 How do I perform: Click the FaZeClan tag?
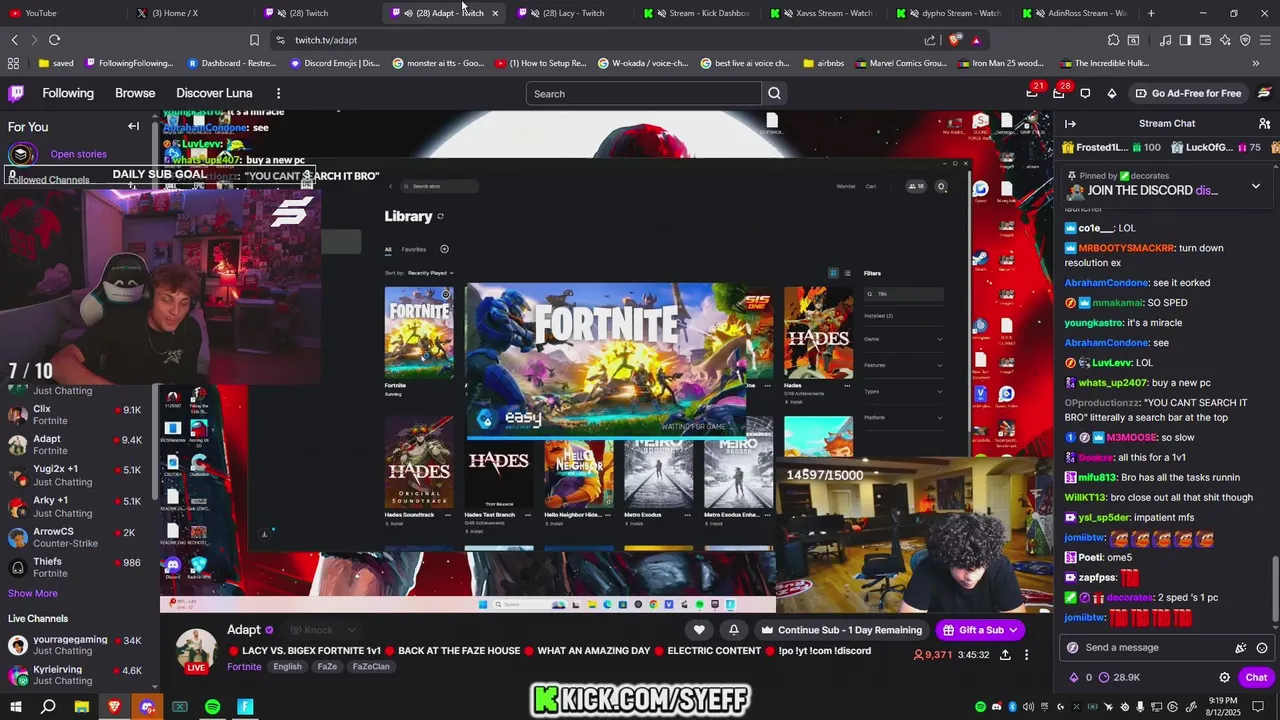(x=370, y=667)
